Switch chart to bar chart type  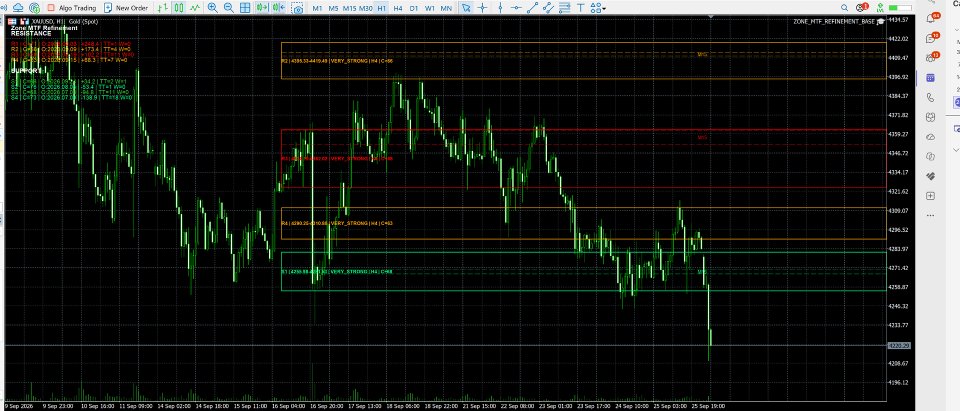pos(162,8)
